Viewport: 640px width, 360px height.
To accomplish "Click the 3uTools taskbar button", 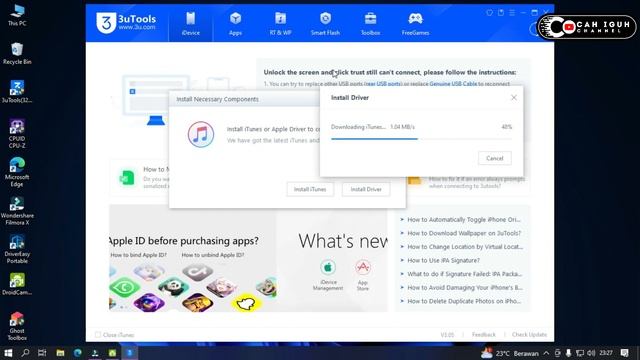I will click(129, 353).
